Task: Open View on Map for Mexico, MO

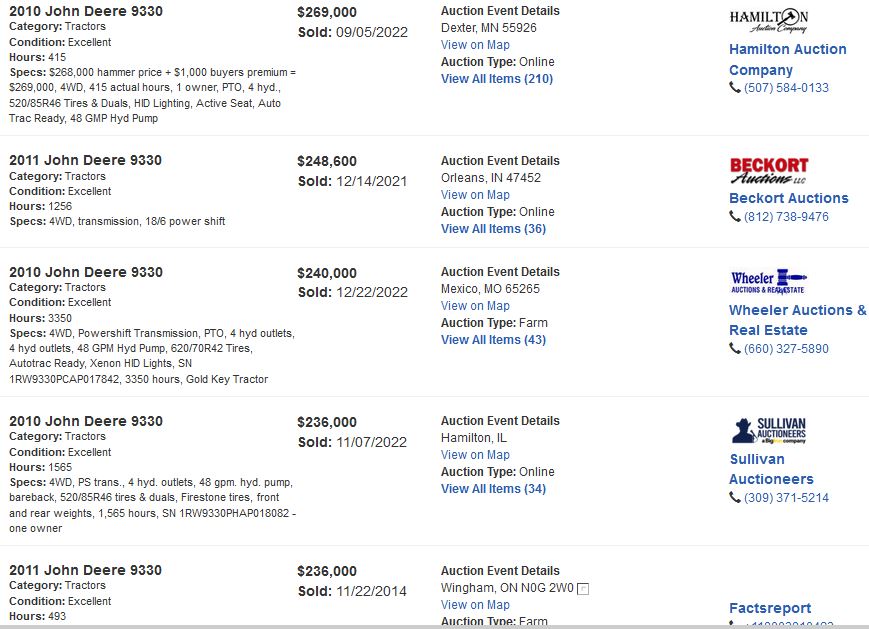Action: click(475, 305)
